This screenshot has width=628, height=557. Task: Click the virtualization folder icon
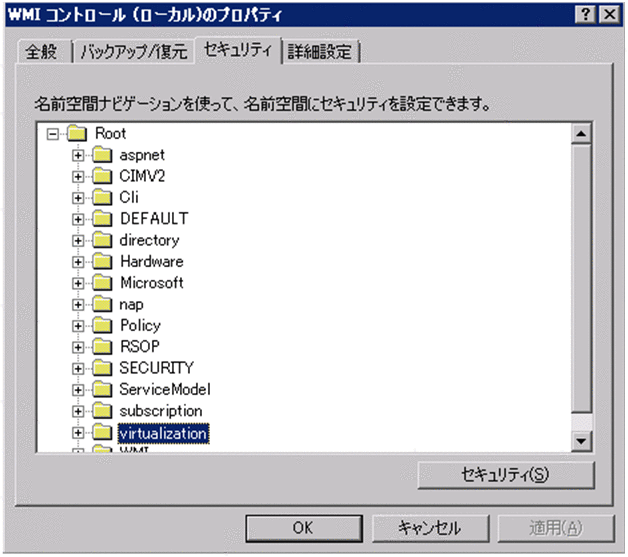(x=102, y=432)
